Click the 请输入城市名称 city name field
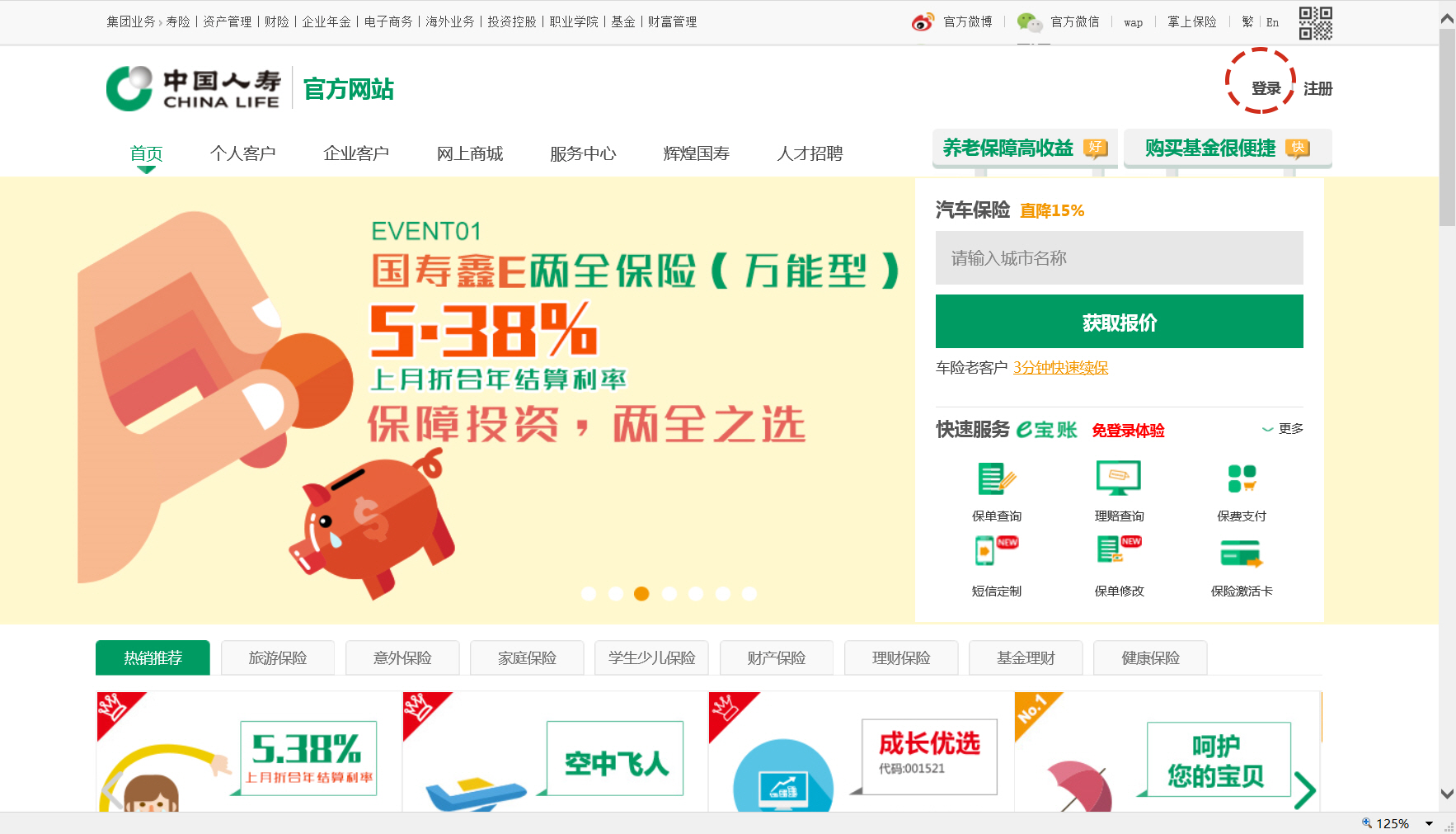1456x834 pixels. (1120, 258)
